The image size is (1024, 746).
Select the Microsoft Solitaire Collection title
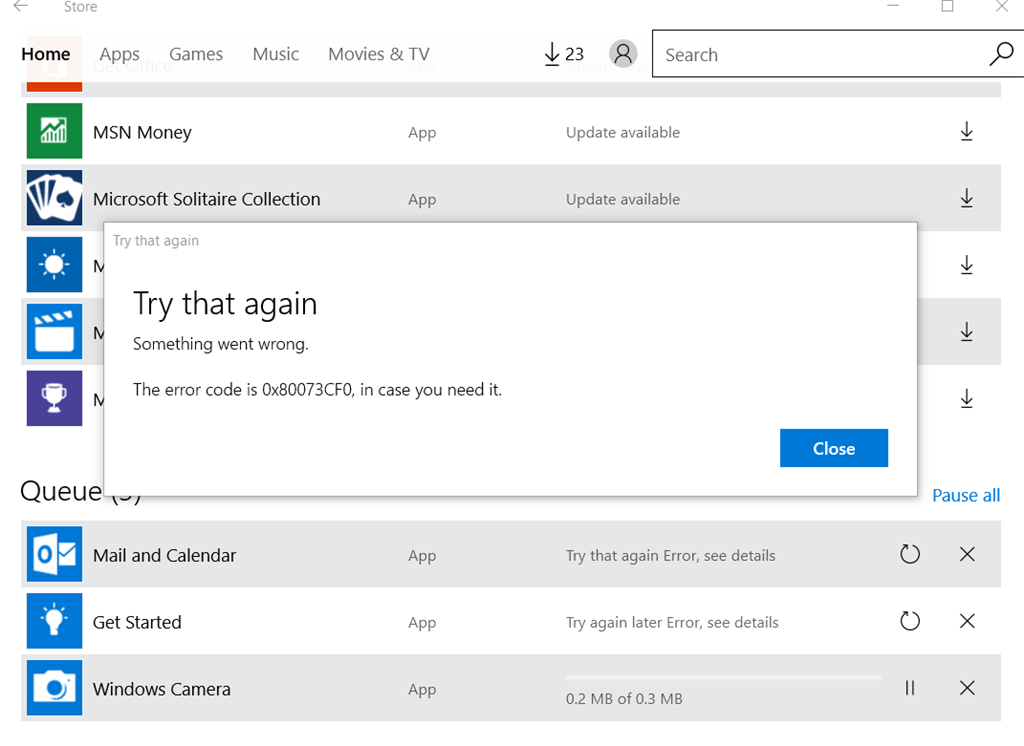click(x=206, y=199)
